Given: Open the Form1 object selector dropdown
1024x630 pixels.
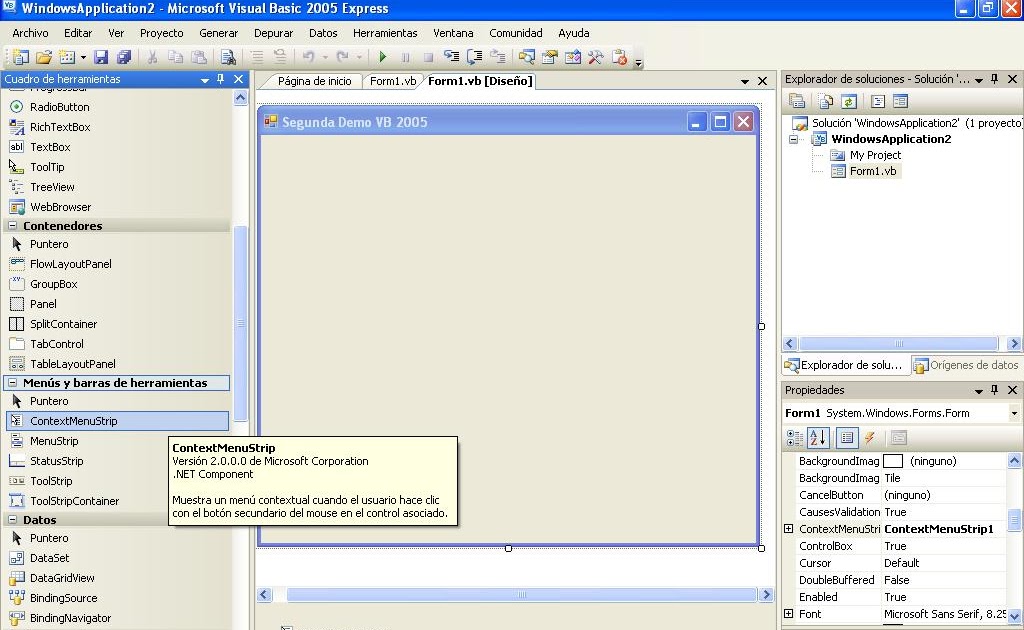Looking at the screenshot, I should coord(1014,413).
